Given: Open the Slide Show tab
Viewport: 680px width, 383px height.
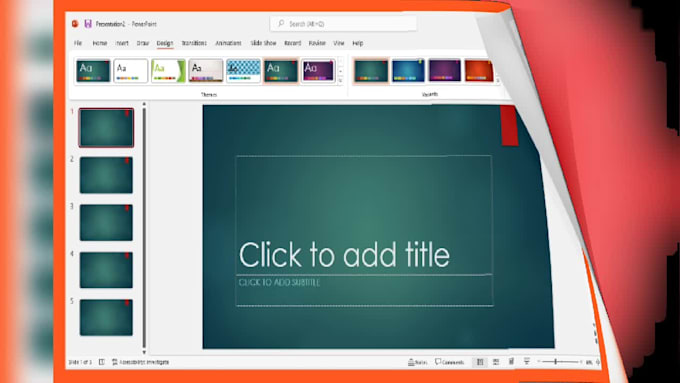Looking at the screenshot, I should tap(263, 43).
